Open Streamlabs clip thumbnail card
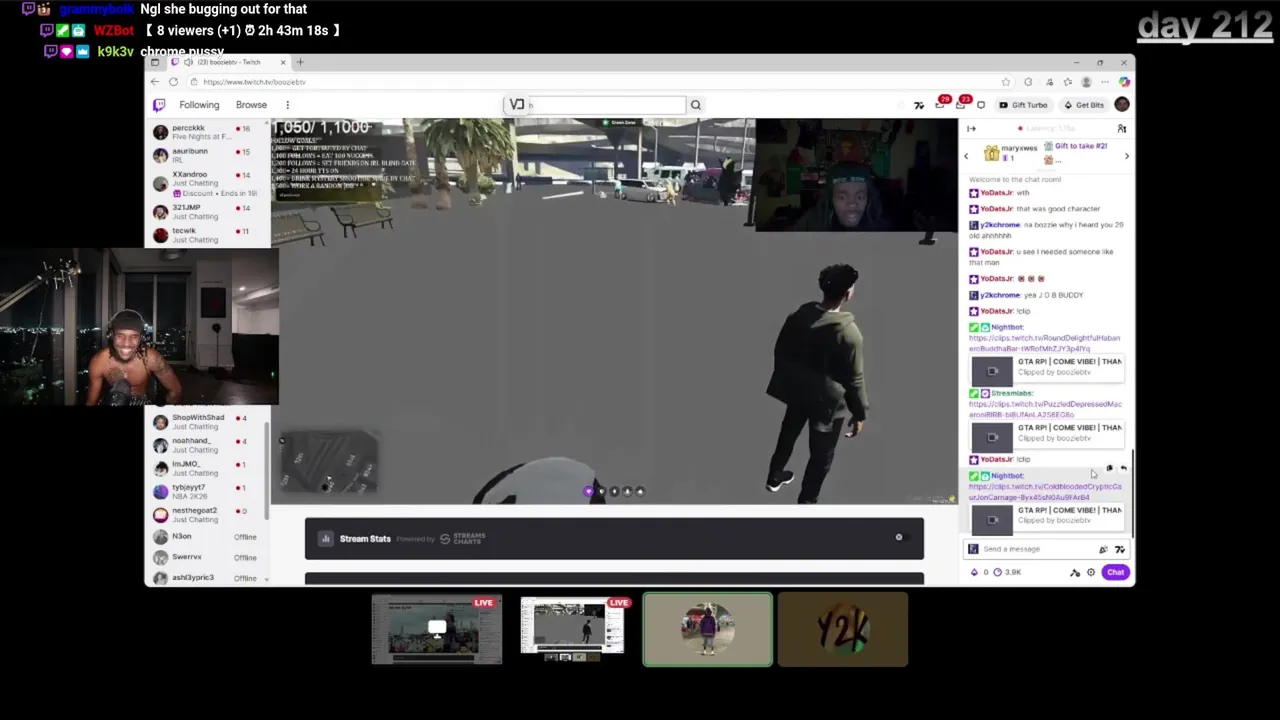This screenshot has height=720, width=1280. [x=1047, y=435]
